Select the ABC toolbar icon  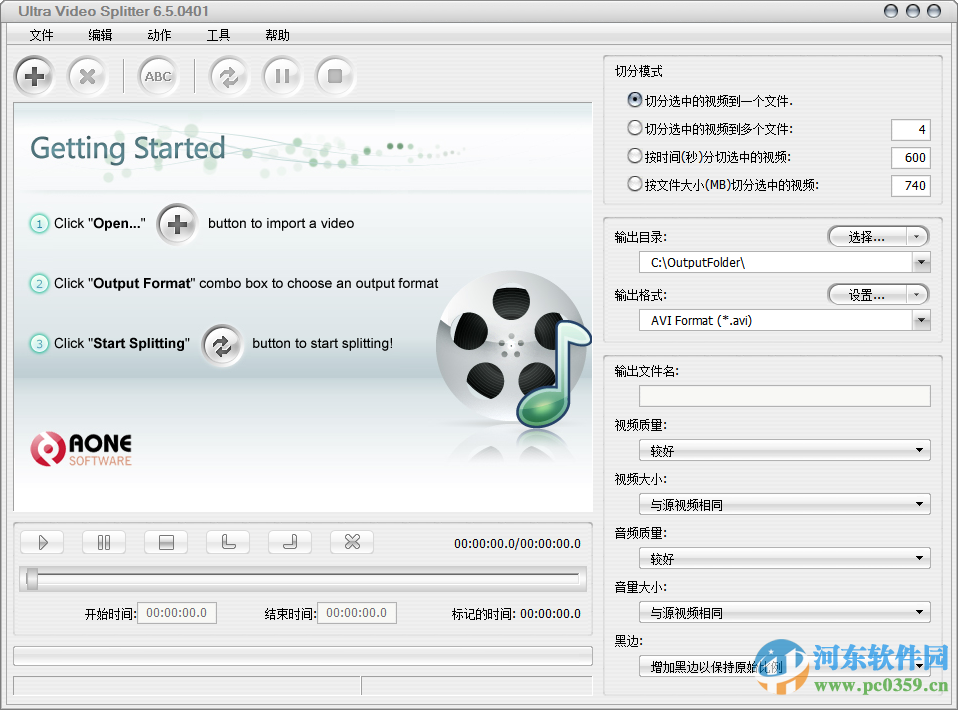(x=157, y=76)
